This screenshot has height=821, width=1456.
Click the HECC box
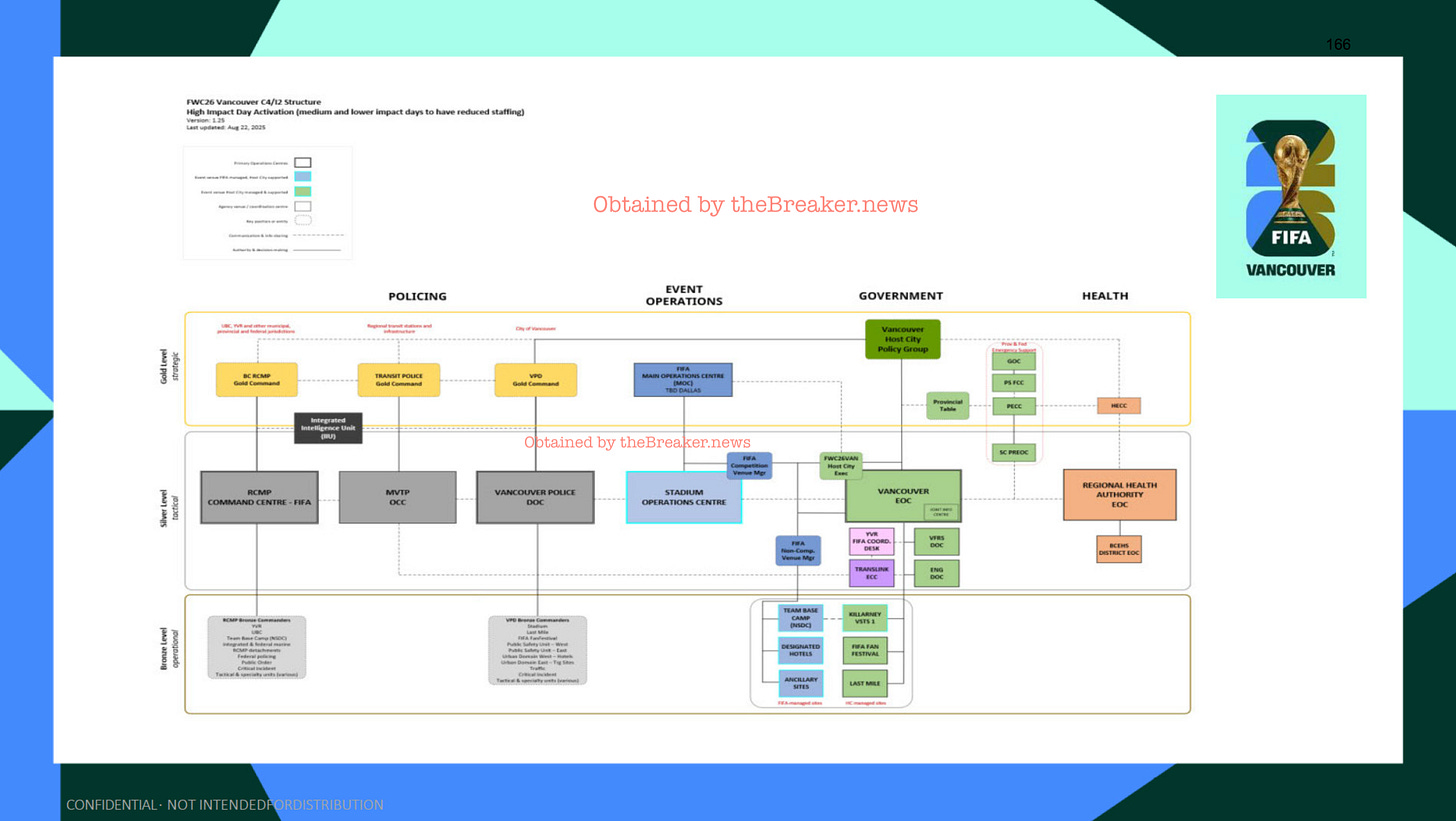coord(1119,406)
